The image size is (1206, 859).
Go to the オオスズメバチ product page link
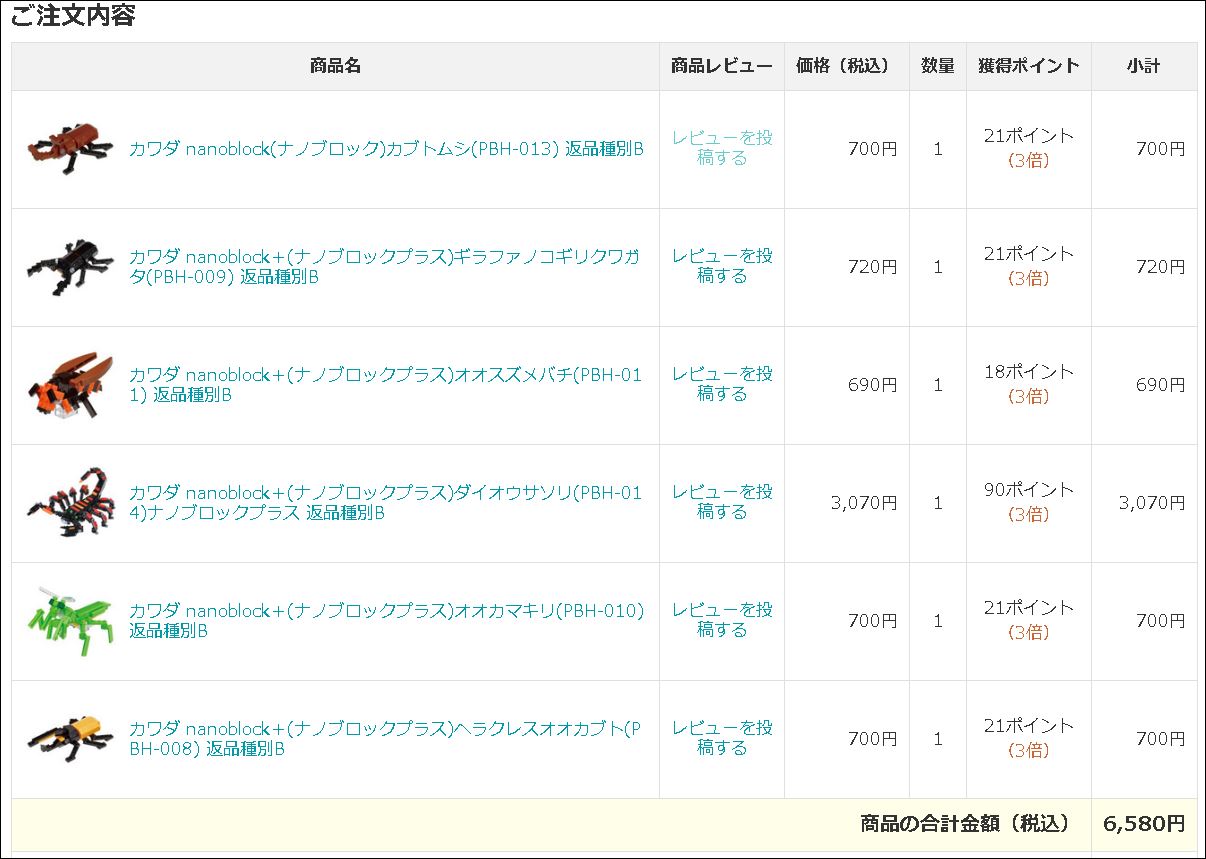(385, 385)
